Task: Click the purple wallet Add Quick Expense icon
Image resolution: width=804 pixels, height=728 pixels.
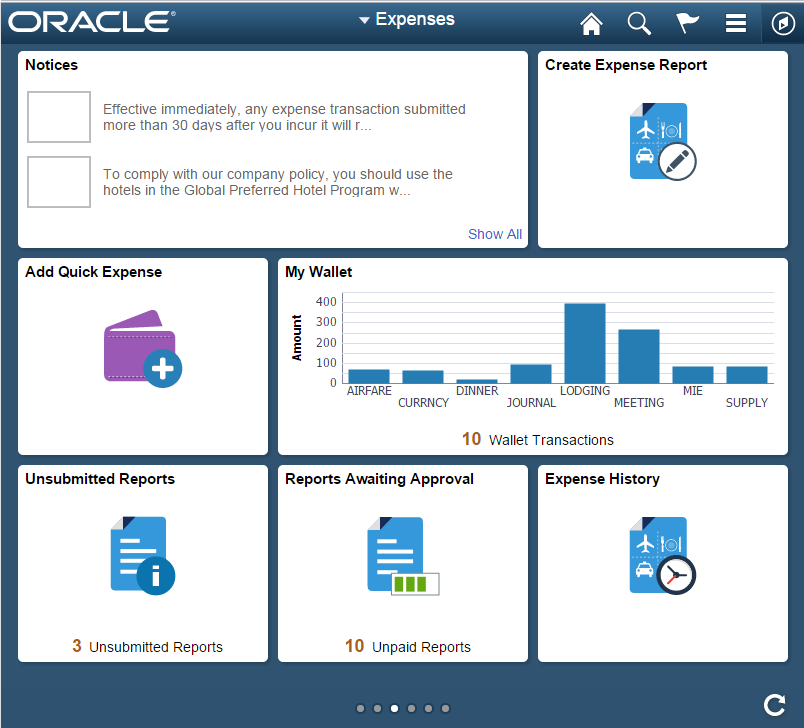Action: pyautogui.click(x=143, y=348)
